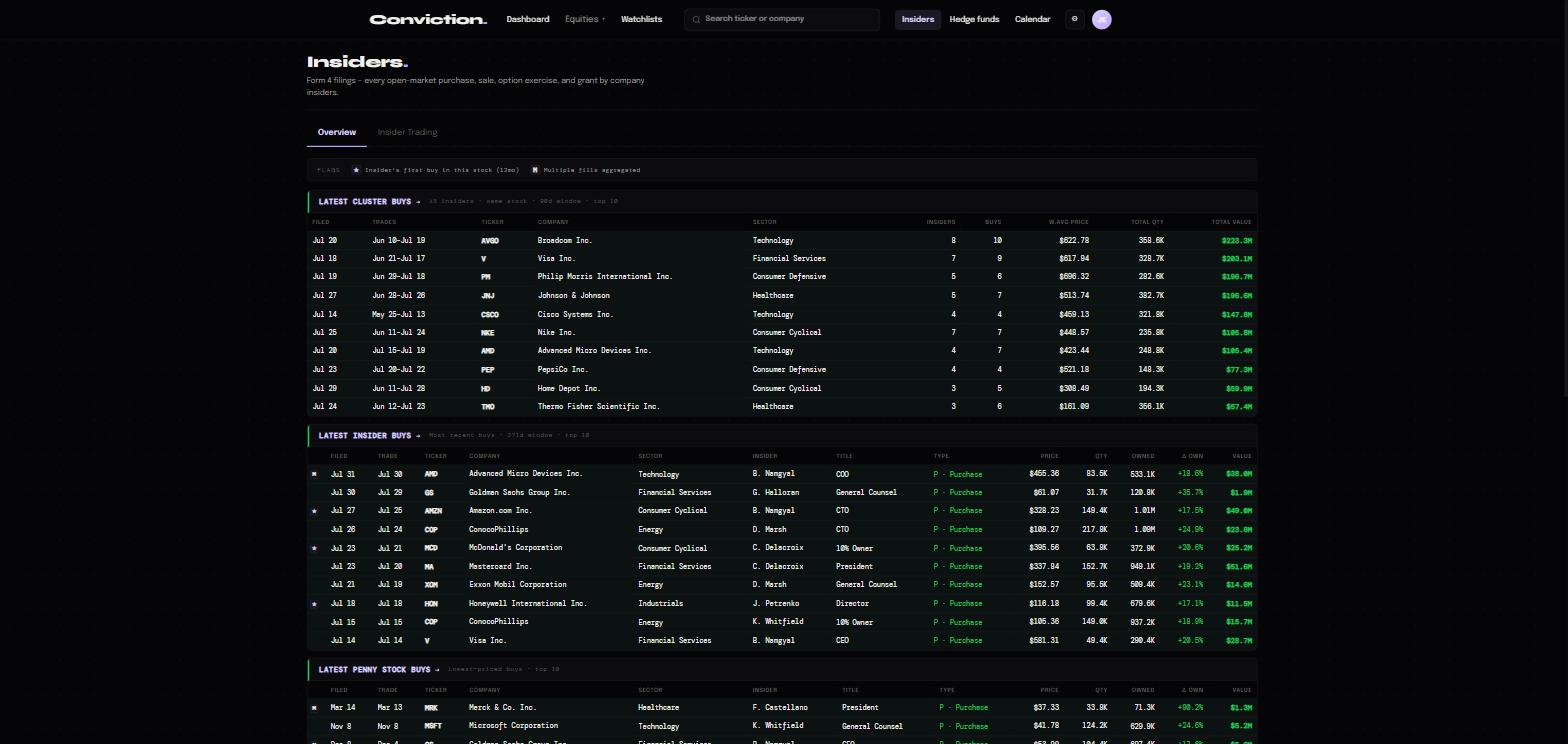Click Johnson & Johnson company name
The width and height of the screenshot is (1568, 744).
(574, 296)
